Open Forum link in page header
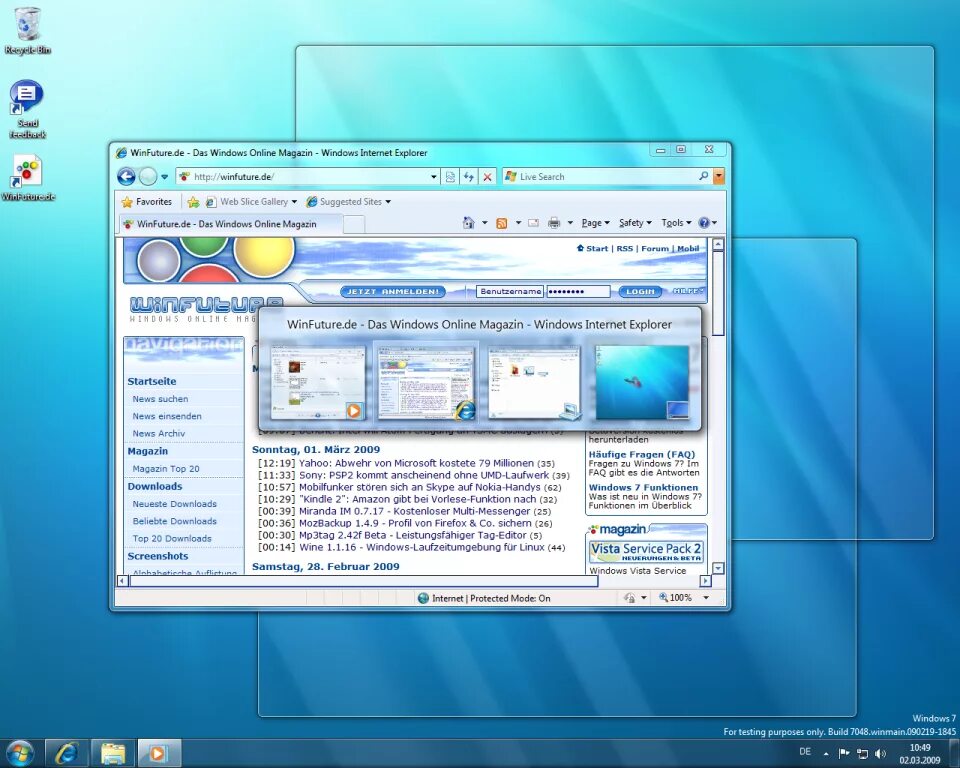 (654, 249)
